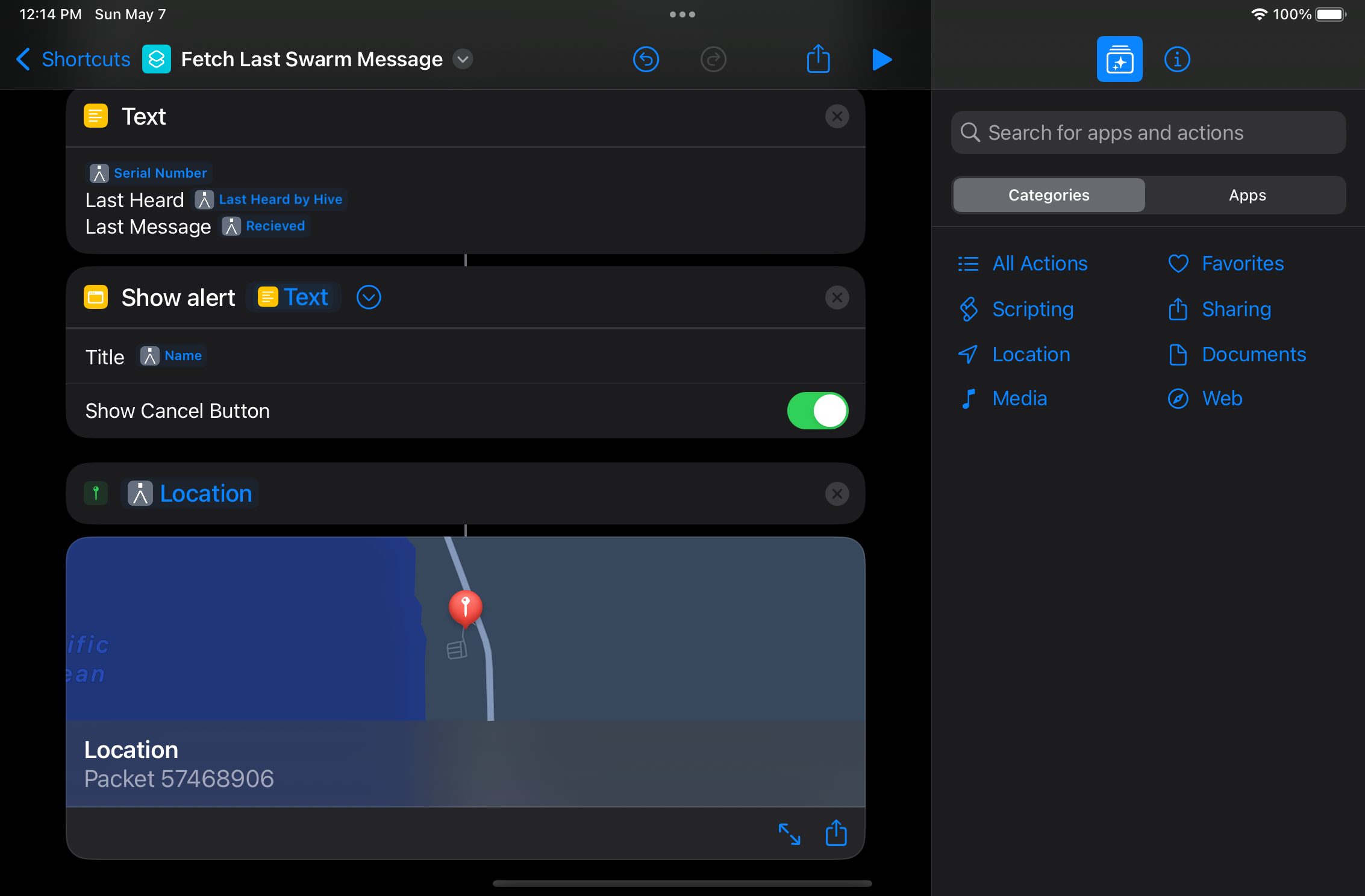Expand the map preview to full screen
The image size is (1365, 896).
[789, 834]
